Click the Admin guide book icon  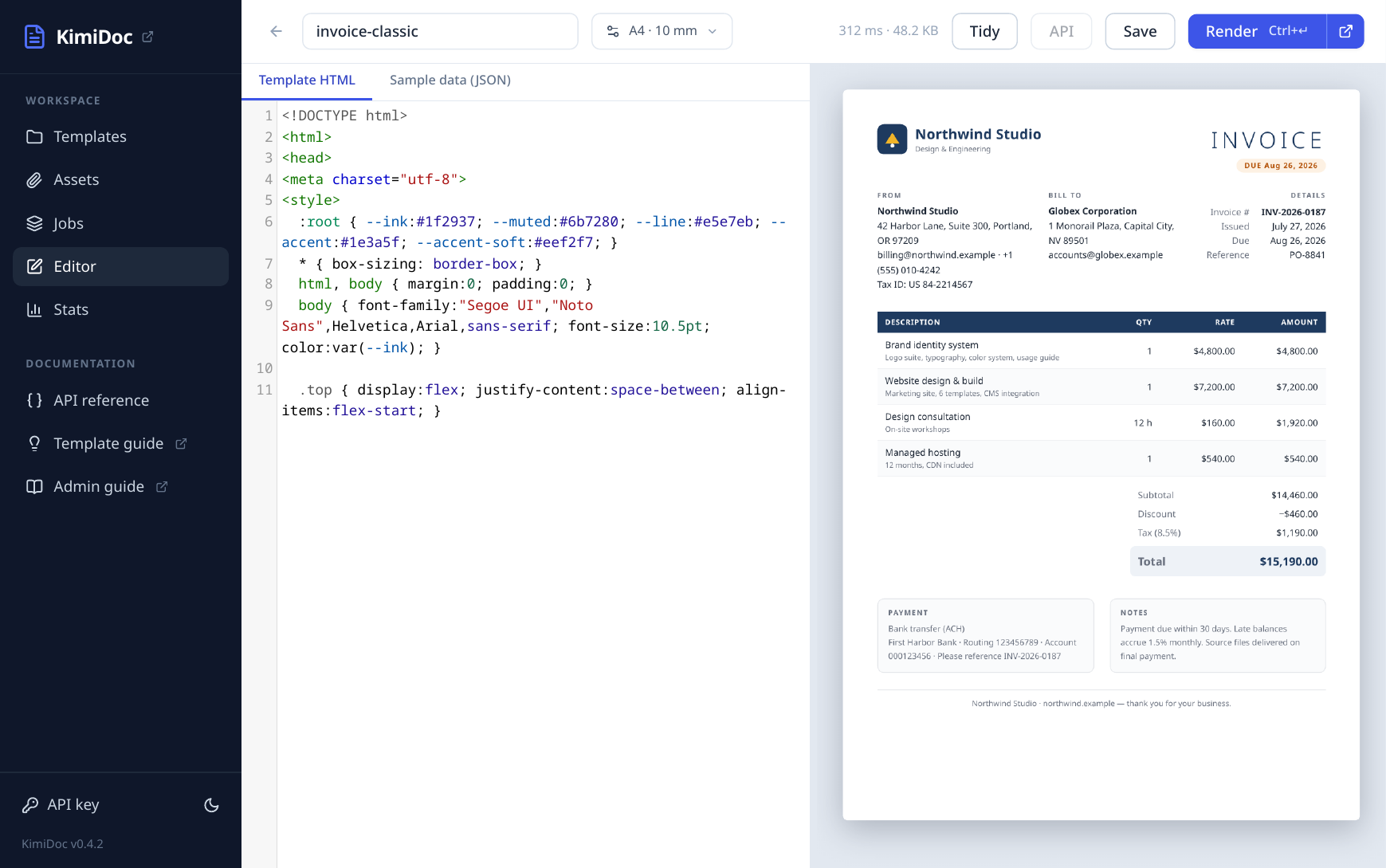point(34,486)
